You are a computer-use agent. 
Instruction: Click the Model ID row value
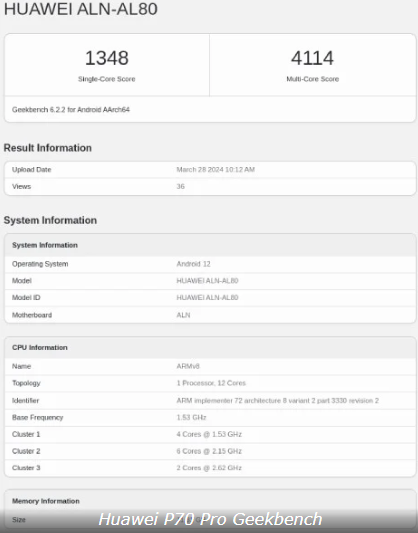(207, 297)
